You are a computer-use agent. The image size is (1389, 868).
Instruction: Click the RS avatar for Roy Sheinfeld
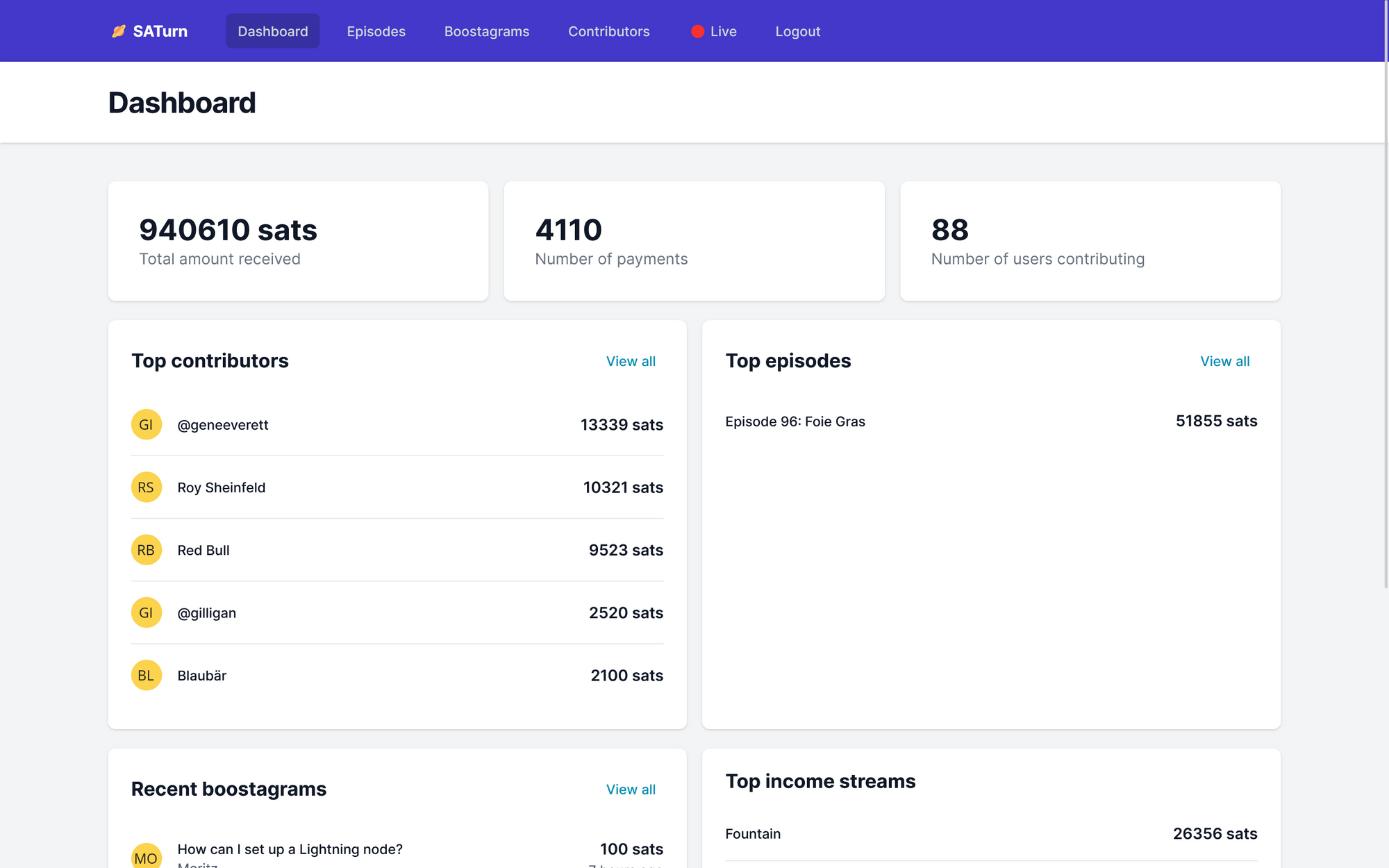pyautogui.click(x=147, y=487)
